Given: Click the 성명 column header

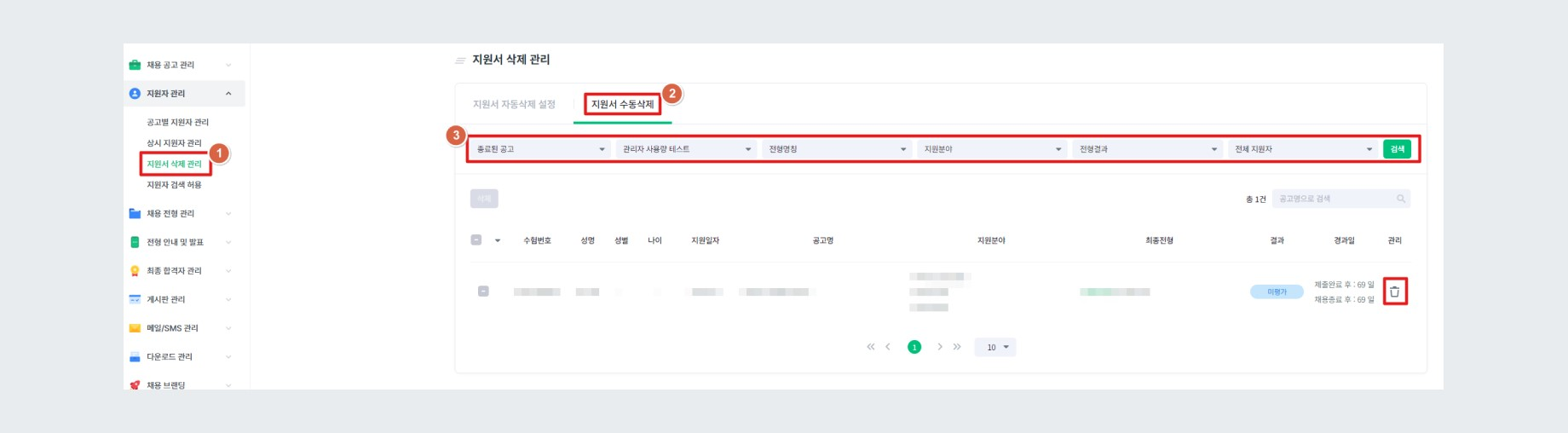Looking at the screenshot, I should tap(587, 240).
